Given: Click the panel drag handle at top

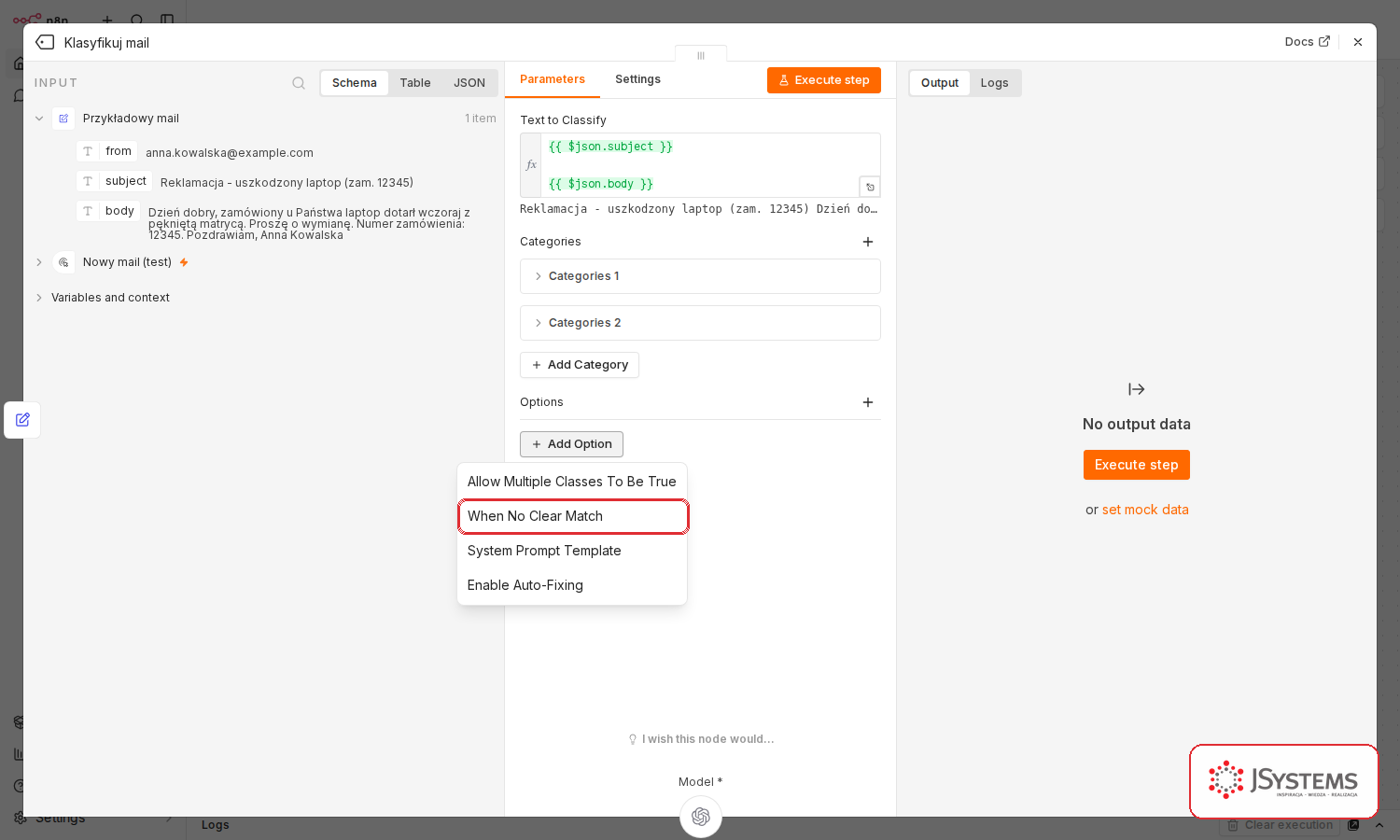Looking at the screenshot, I should (x=701, y=55).
